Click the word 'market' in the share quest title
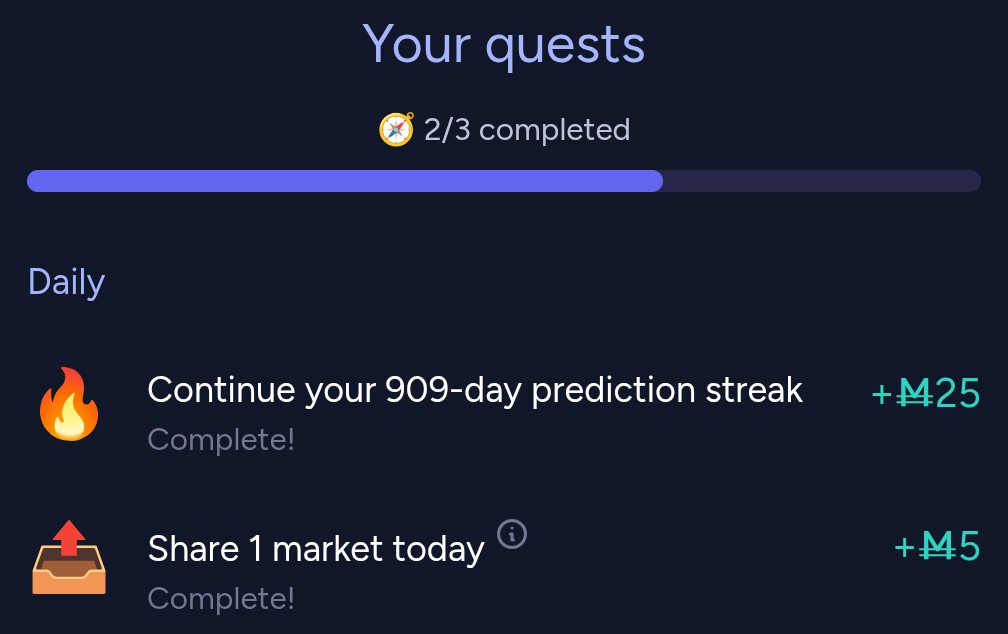1008x634 pixels. coord(327,550)
